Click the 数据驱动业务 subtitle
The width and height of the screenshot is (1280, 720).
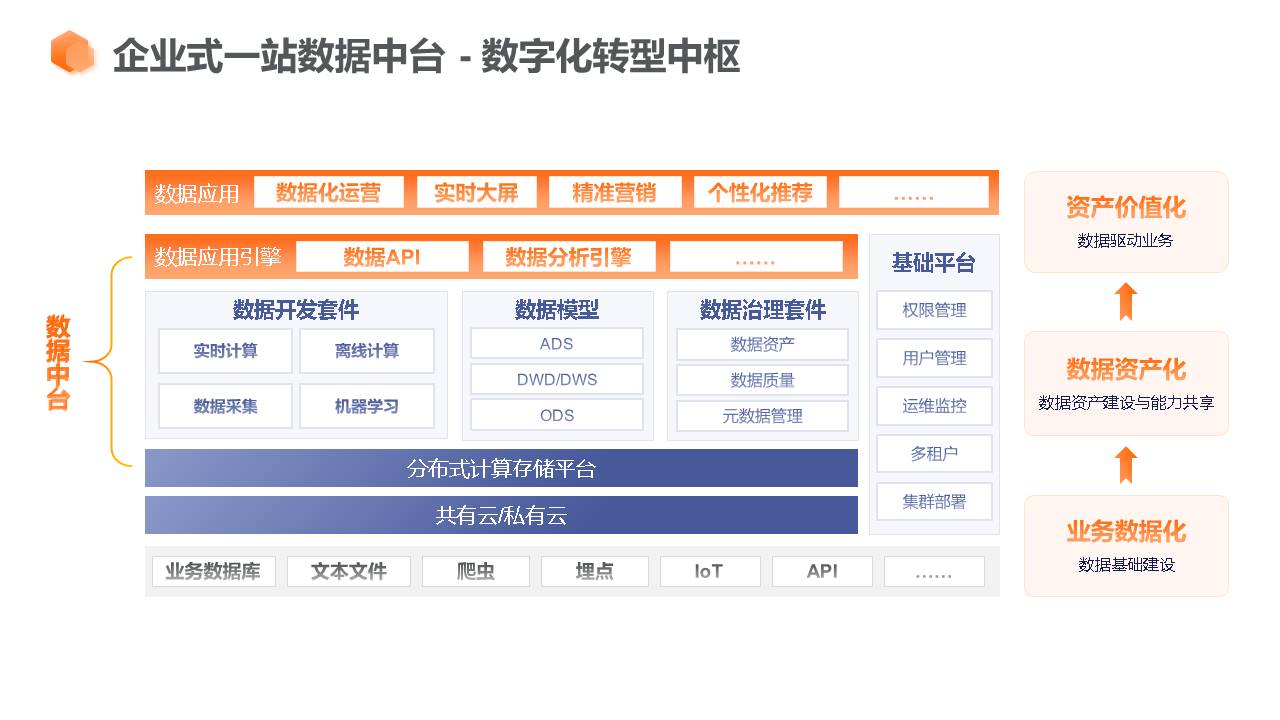tap(1126, 240)
